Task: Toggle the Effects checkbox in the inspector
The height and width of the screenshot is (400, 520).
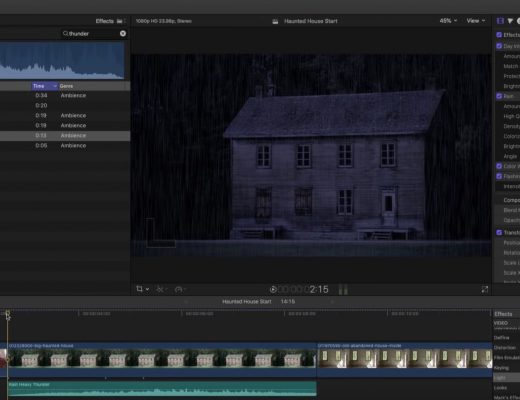Action: coord(499,35)
